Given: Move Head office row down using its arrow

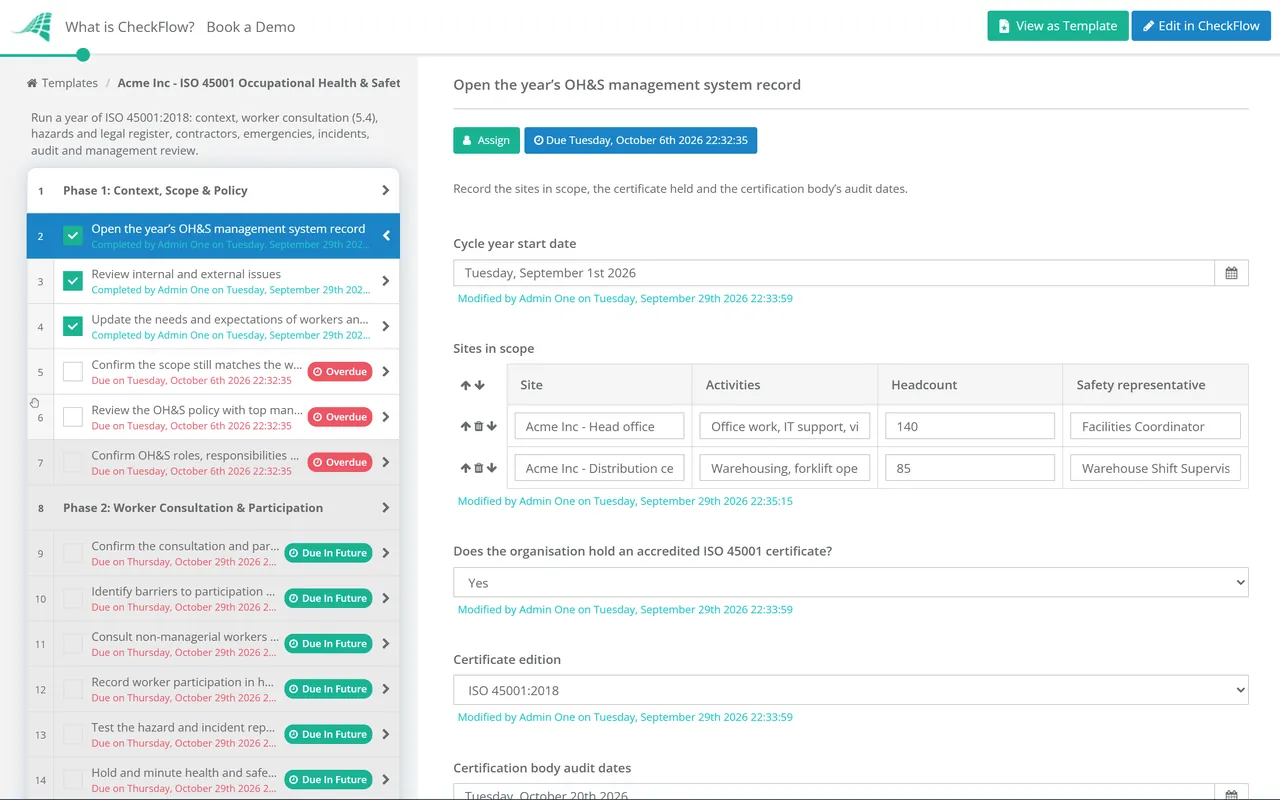Looking at the screenshot, I should coord(492,426).
